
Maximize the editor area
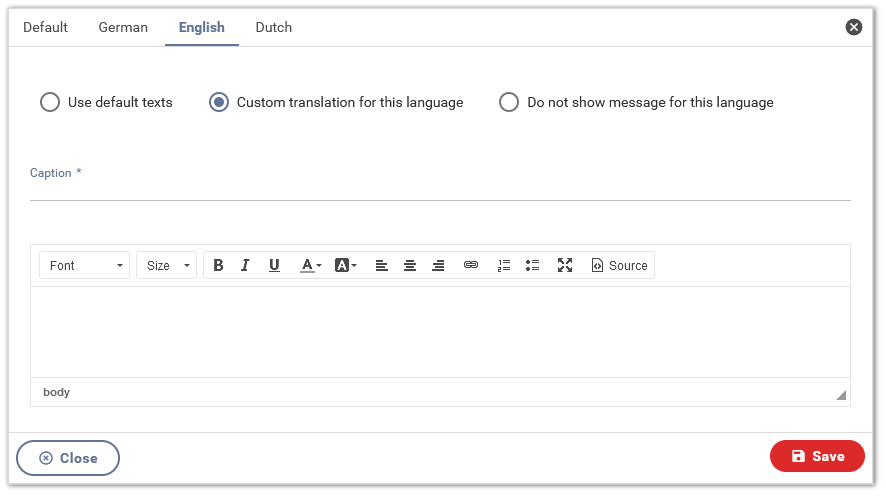(x=565, y=266)
